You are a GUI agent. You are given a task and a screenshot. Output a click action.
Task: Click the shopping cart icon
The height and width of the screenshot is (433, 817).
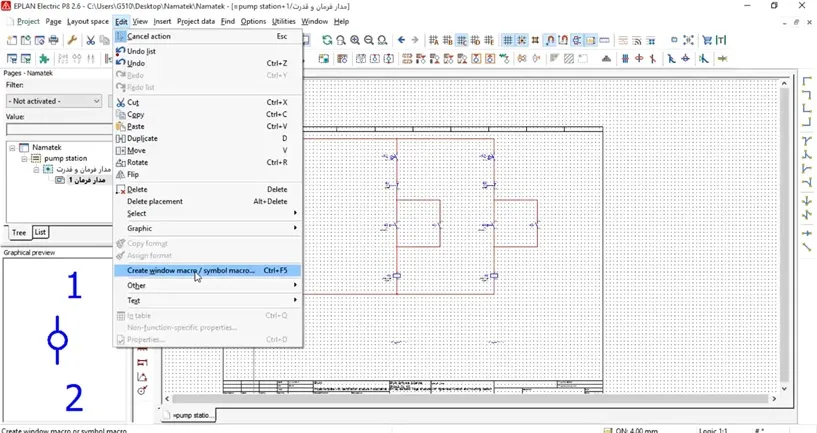point(707,40)
